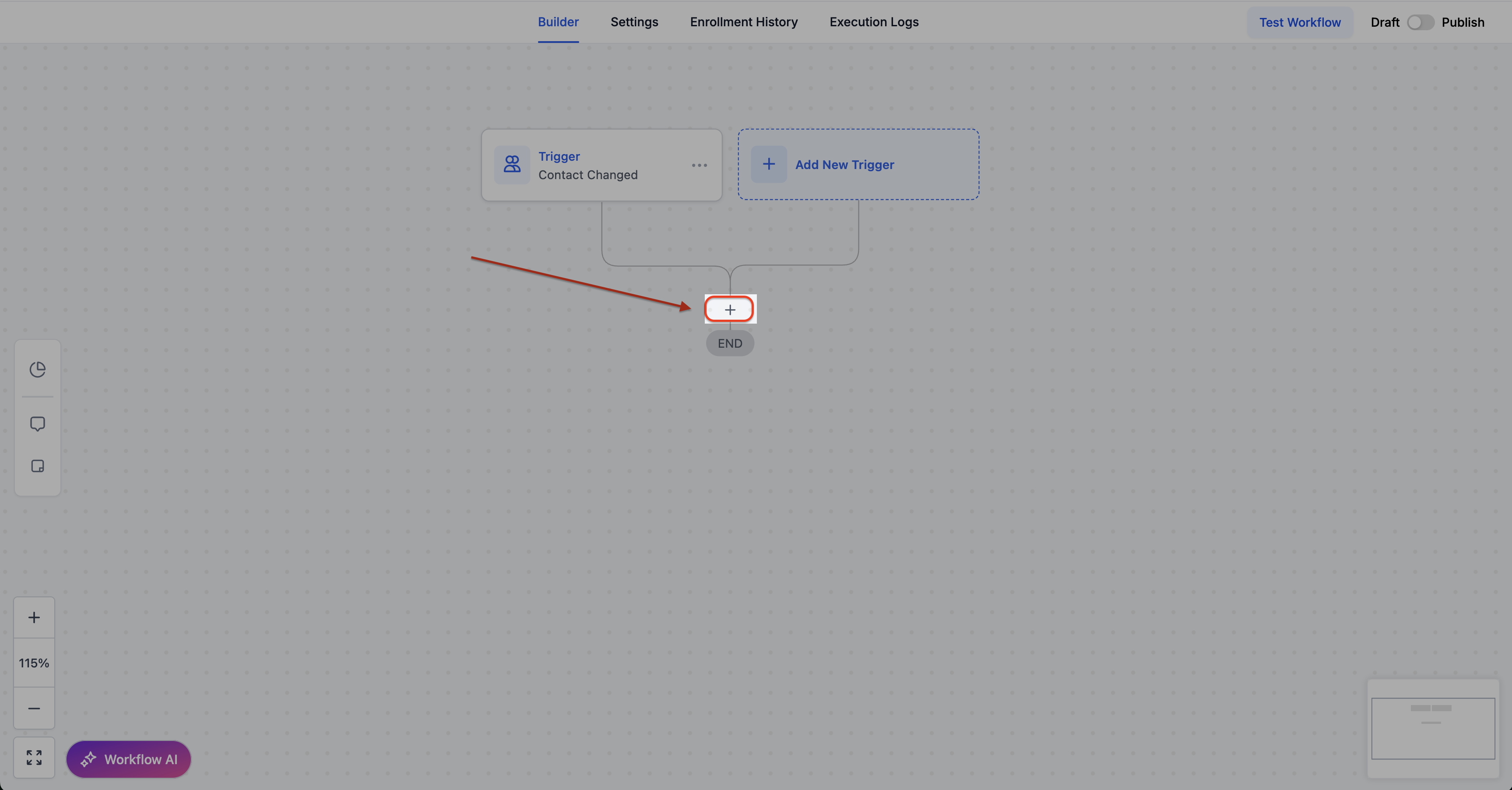This screenshot has width=1512, height=790.
Task: Open the trigger's three-dot options menu
Action: (x=699, y=166)
